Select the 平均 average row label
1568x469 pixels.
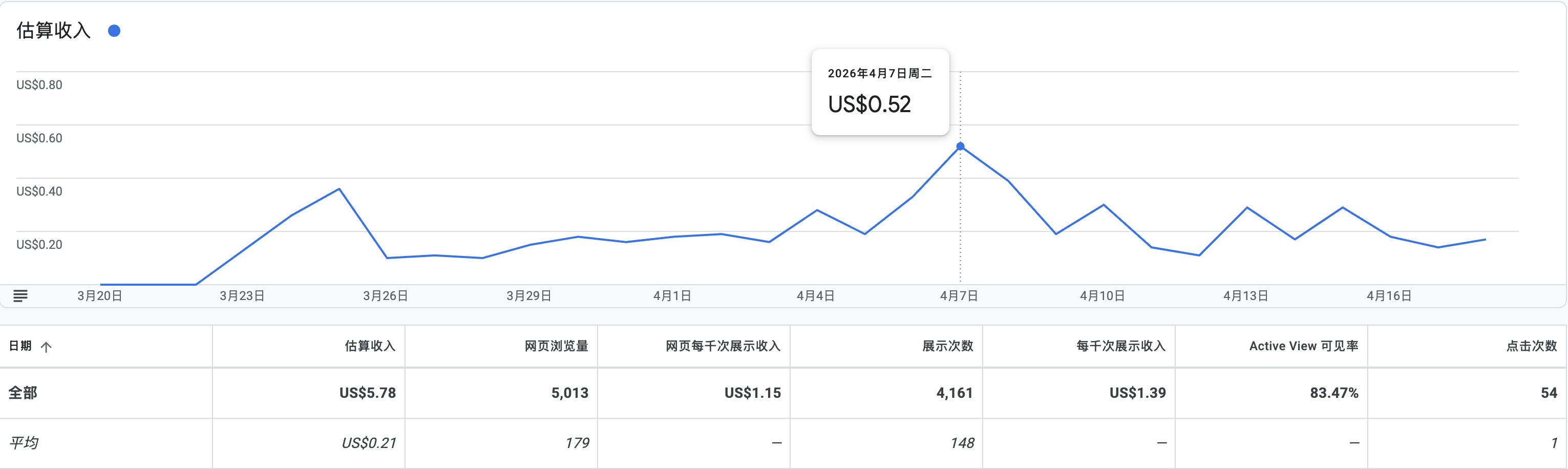(23, 443)
